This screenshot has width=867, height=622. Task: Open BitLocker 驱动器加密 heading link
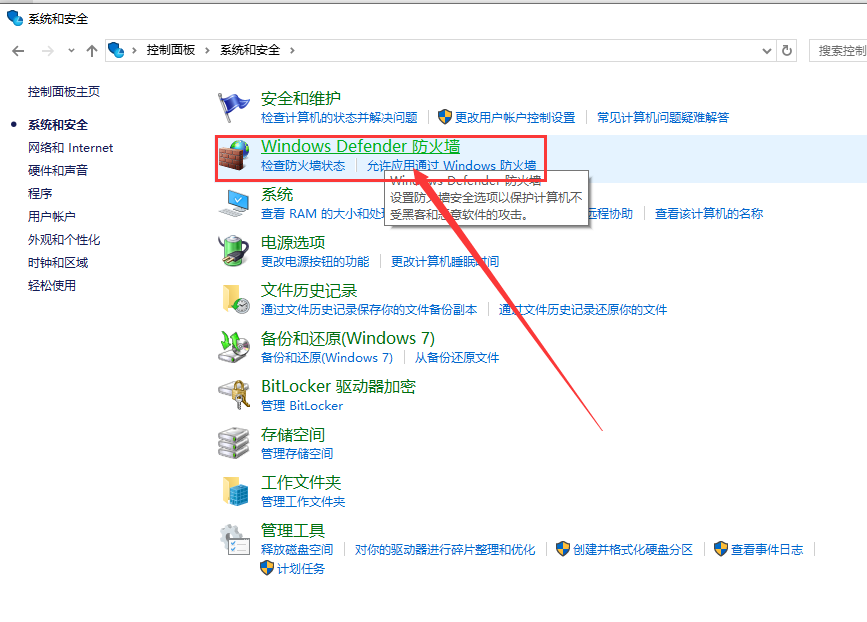pos(338,386)
